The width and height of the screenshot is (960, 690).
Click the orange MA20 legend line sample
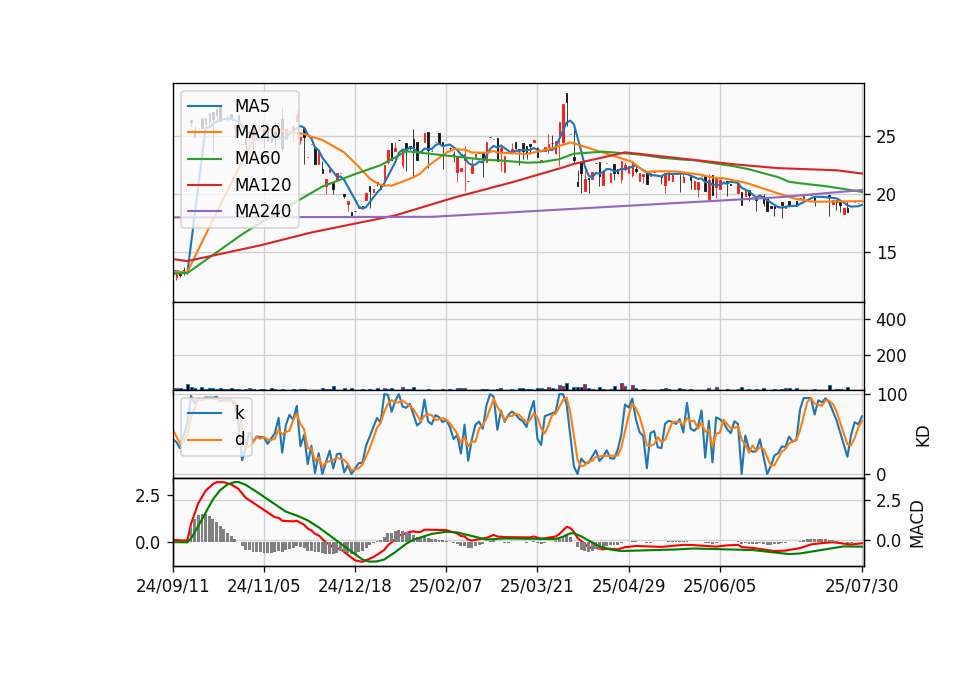204,132
